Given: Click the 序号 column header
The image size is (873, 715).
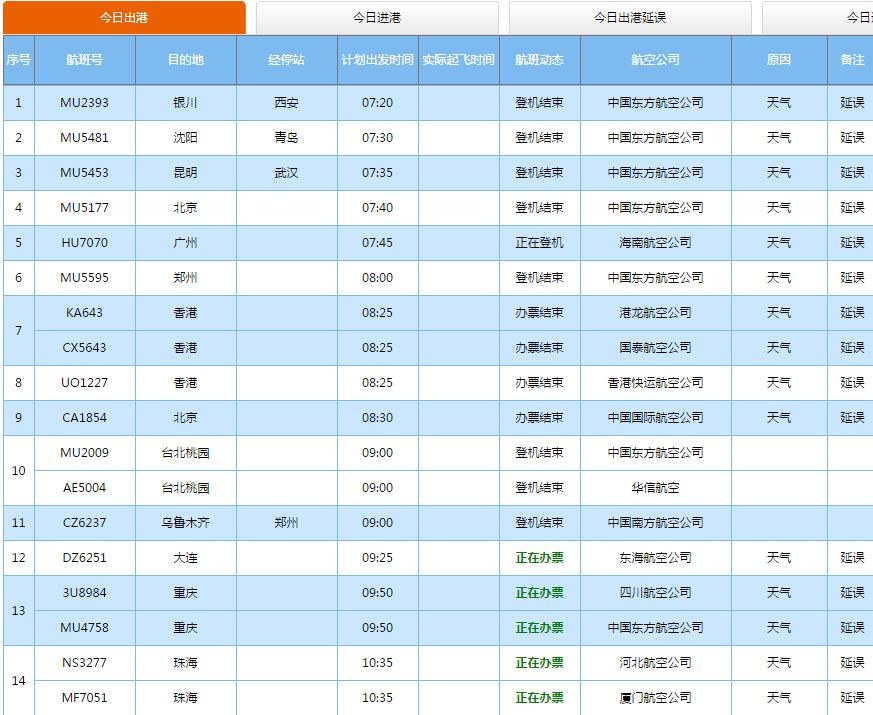Looking at the screenshot, I should pos(18,60).
